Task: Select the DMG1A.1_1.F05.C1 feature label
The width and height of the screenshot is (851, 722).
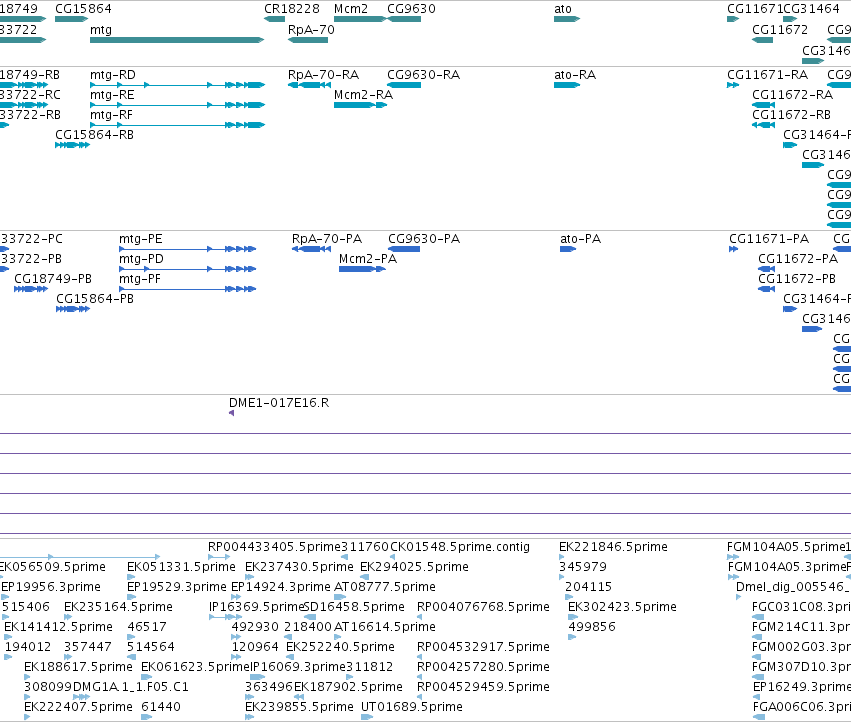Action: (130, 687)
